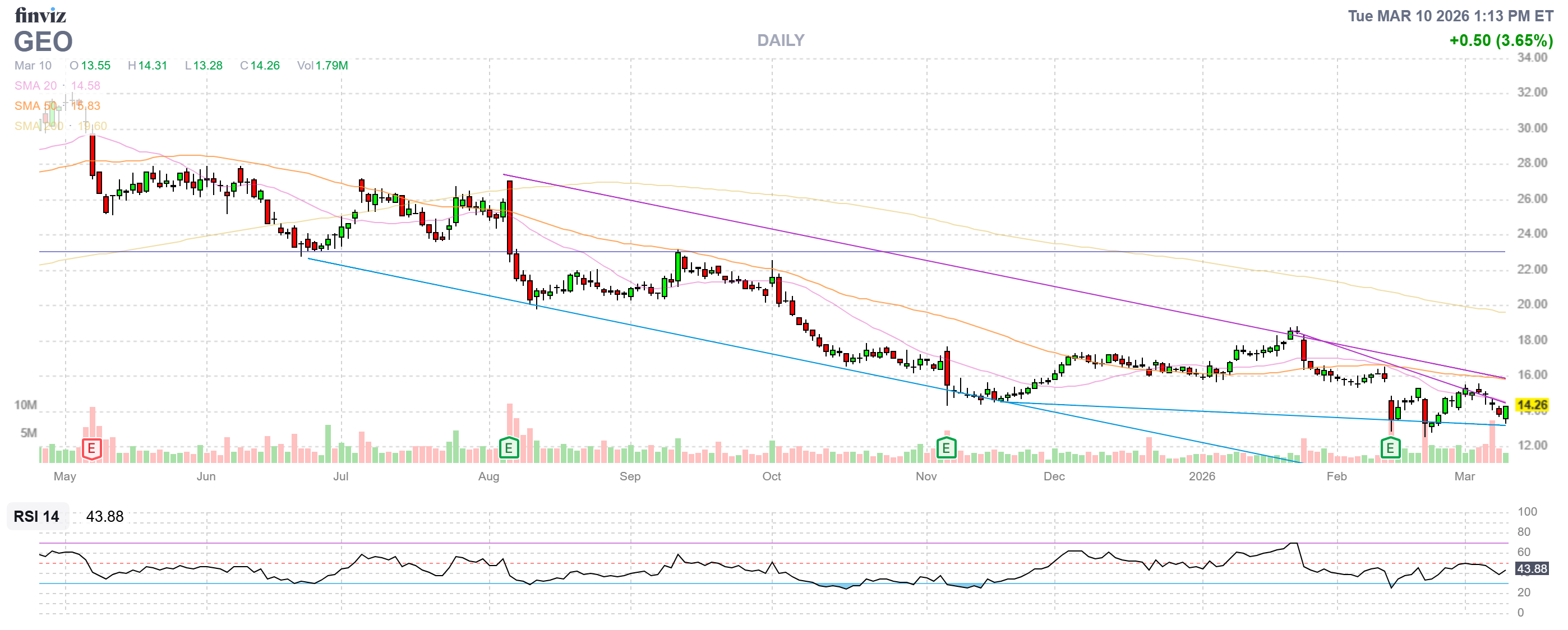This screenshot has height=630, width=1568.
Task: Select the SMA 50 indicator label
Action: [35, 106]
